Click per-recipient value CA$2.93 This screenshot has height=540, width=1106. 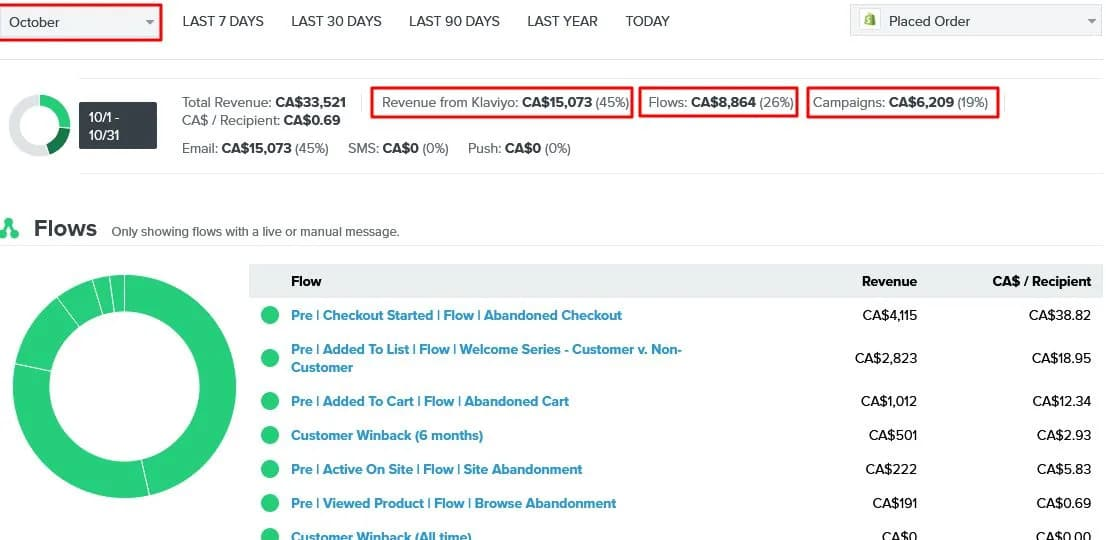[x=1064, y=435]
